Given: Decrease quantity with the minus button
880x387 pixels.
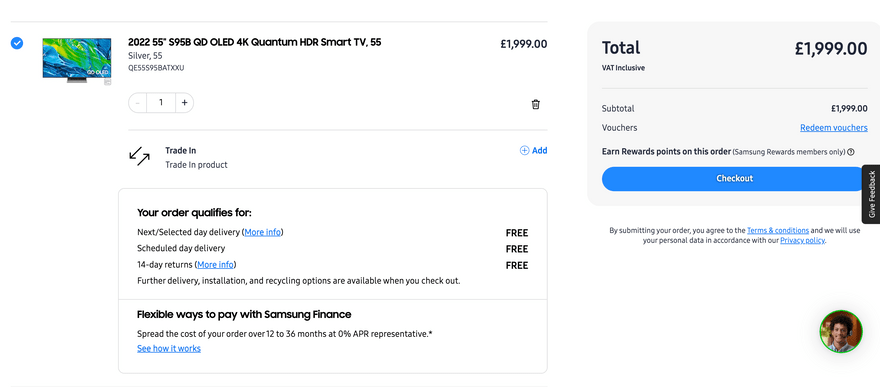Looking at the screenshot, I should [x=138, y=103].
